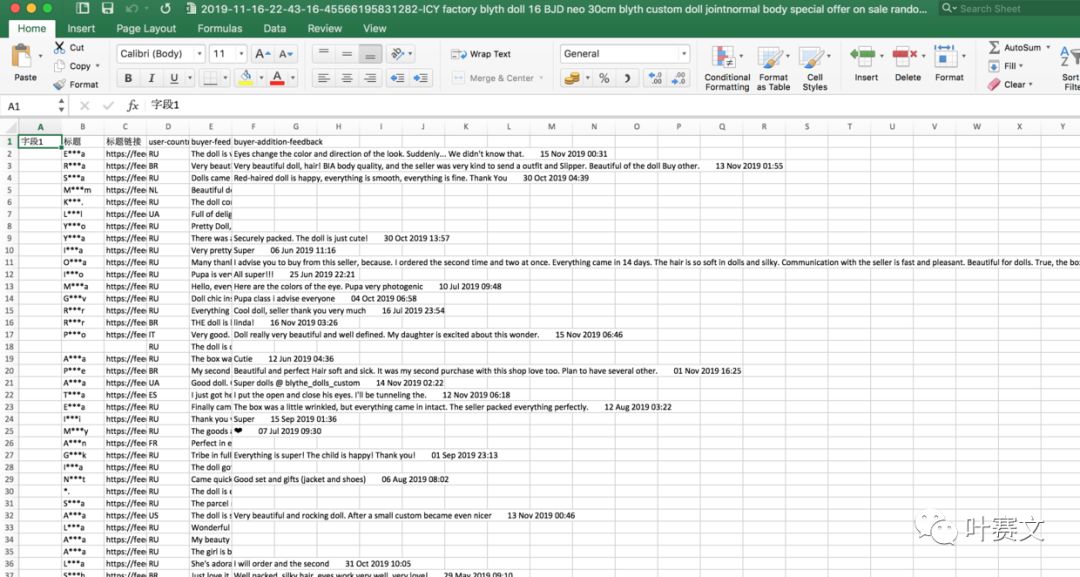Open the Page Layout tab
This screenshot has width=1080, height=577.
146,29
